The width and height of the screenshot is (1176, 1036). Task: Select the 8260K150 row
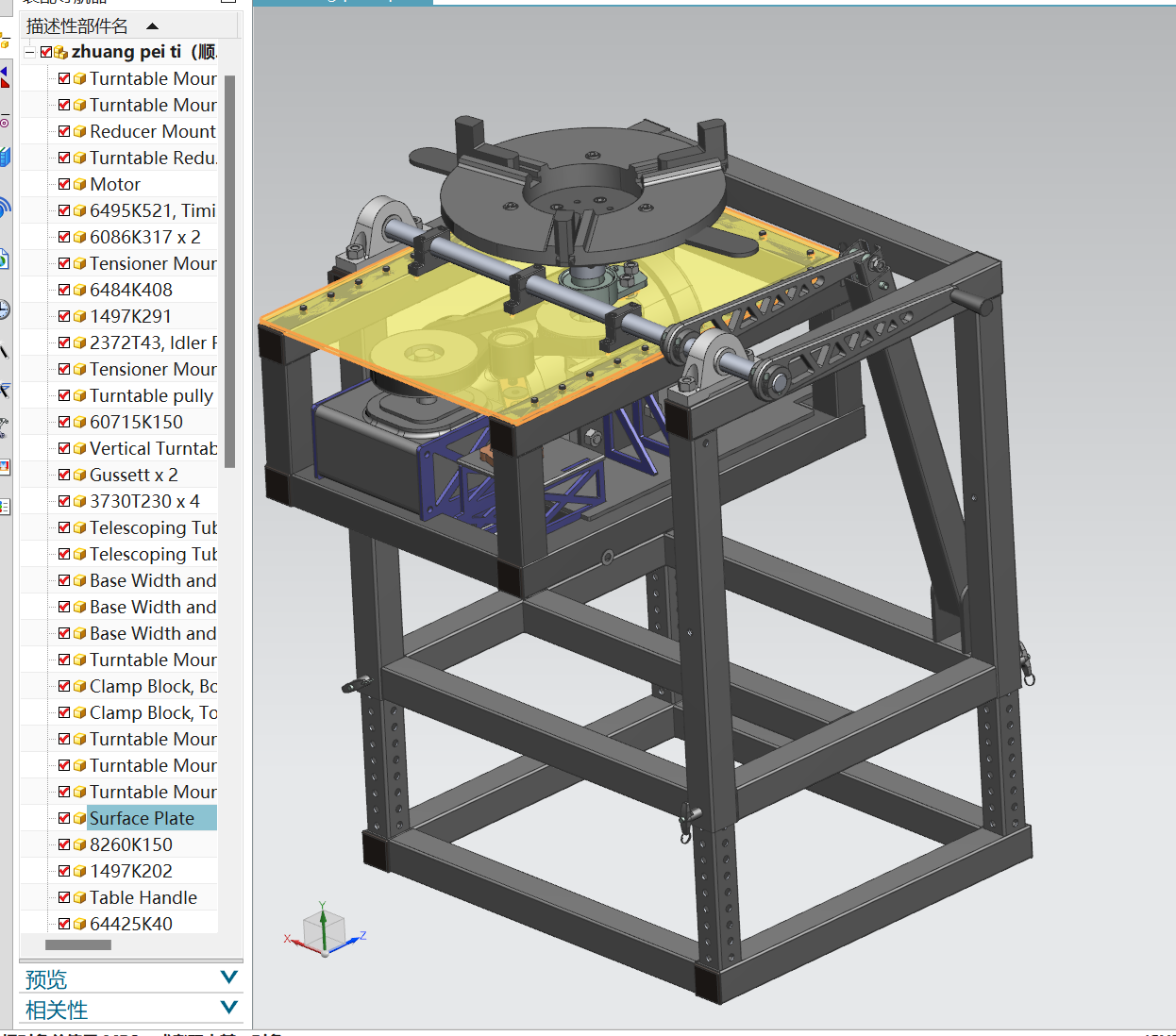(x=119, y=844)
